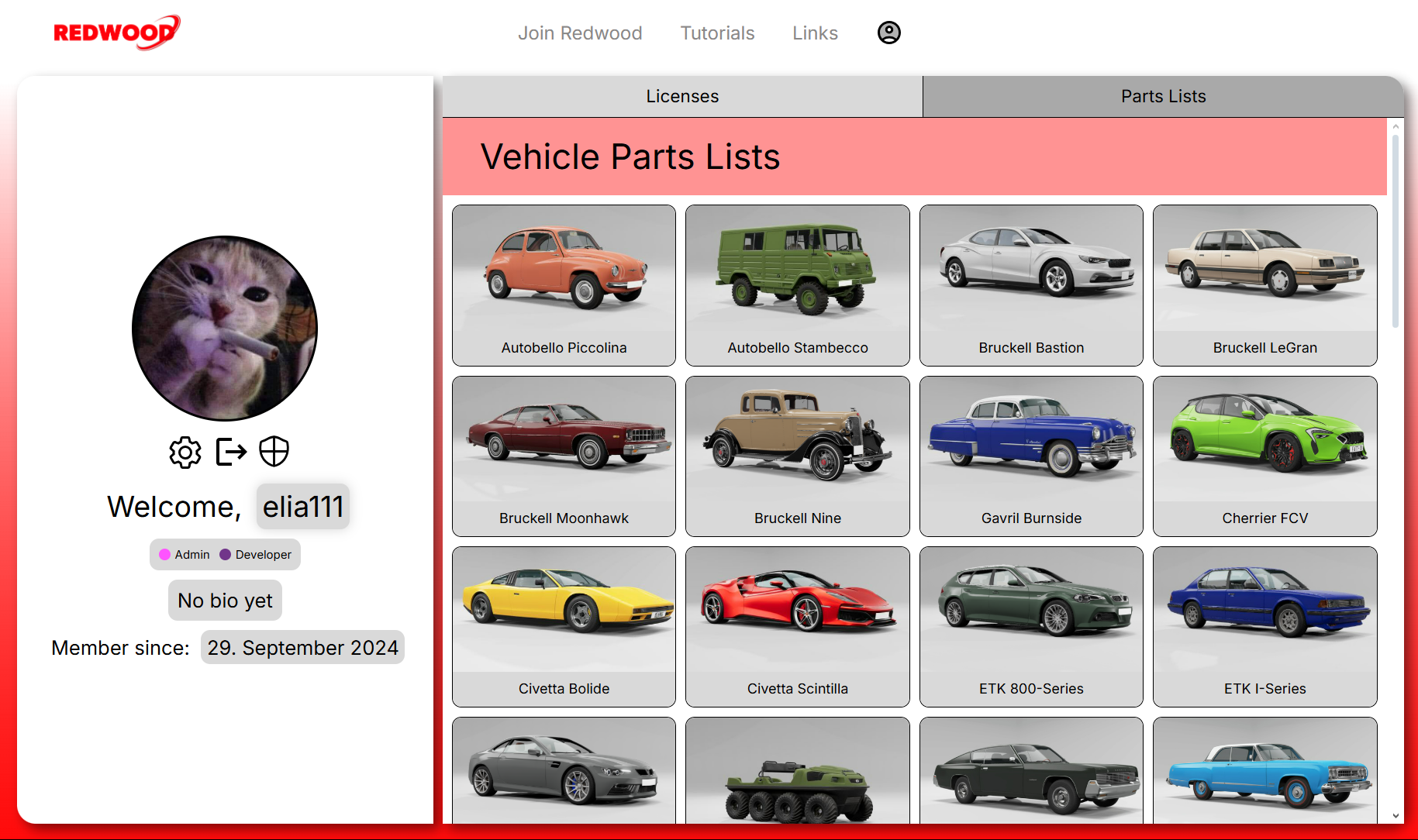Go to the Links page
The image size is (1418, 840).
point(815,33)
